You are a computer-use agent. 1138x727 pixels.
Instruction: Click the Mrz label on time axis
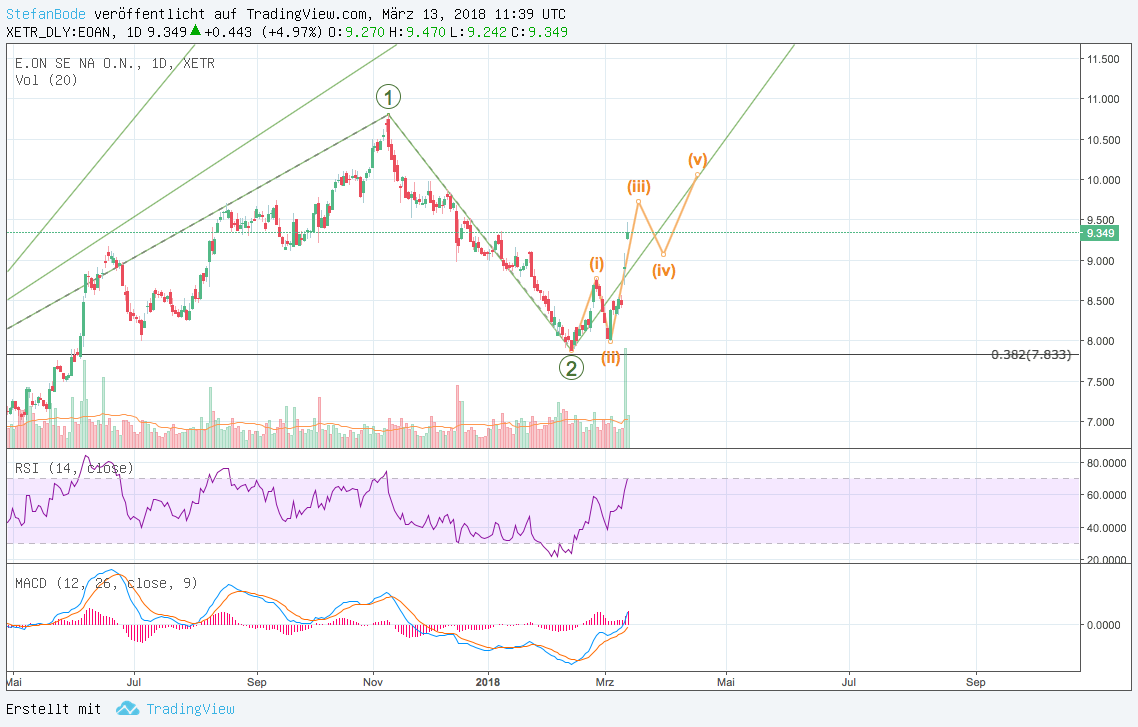(605, 682)
